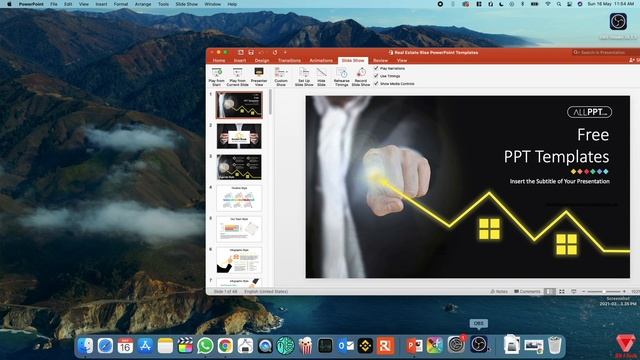Image resolution: width=640 pixels, height=360 pixels.
Task: Open System Preferences from the Dock
Action: (x=456, y=345)
